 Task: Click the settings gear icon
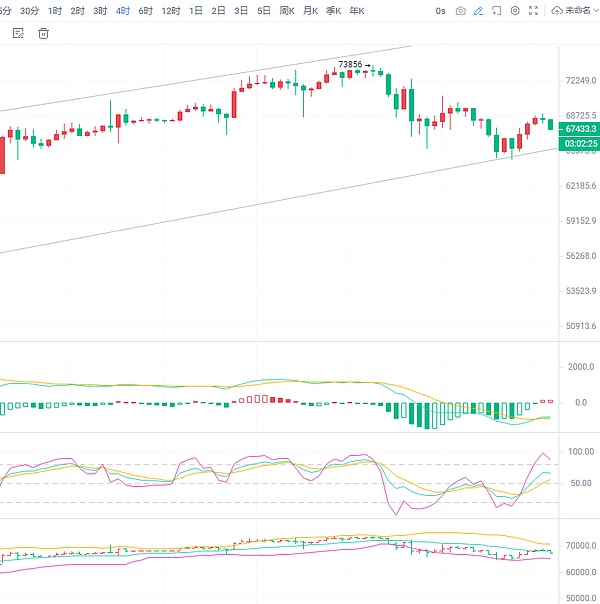(x=515, y=11)
